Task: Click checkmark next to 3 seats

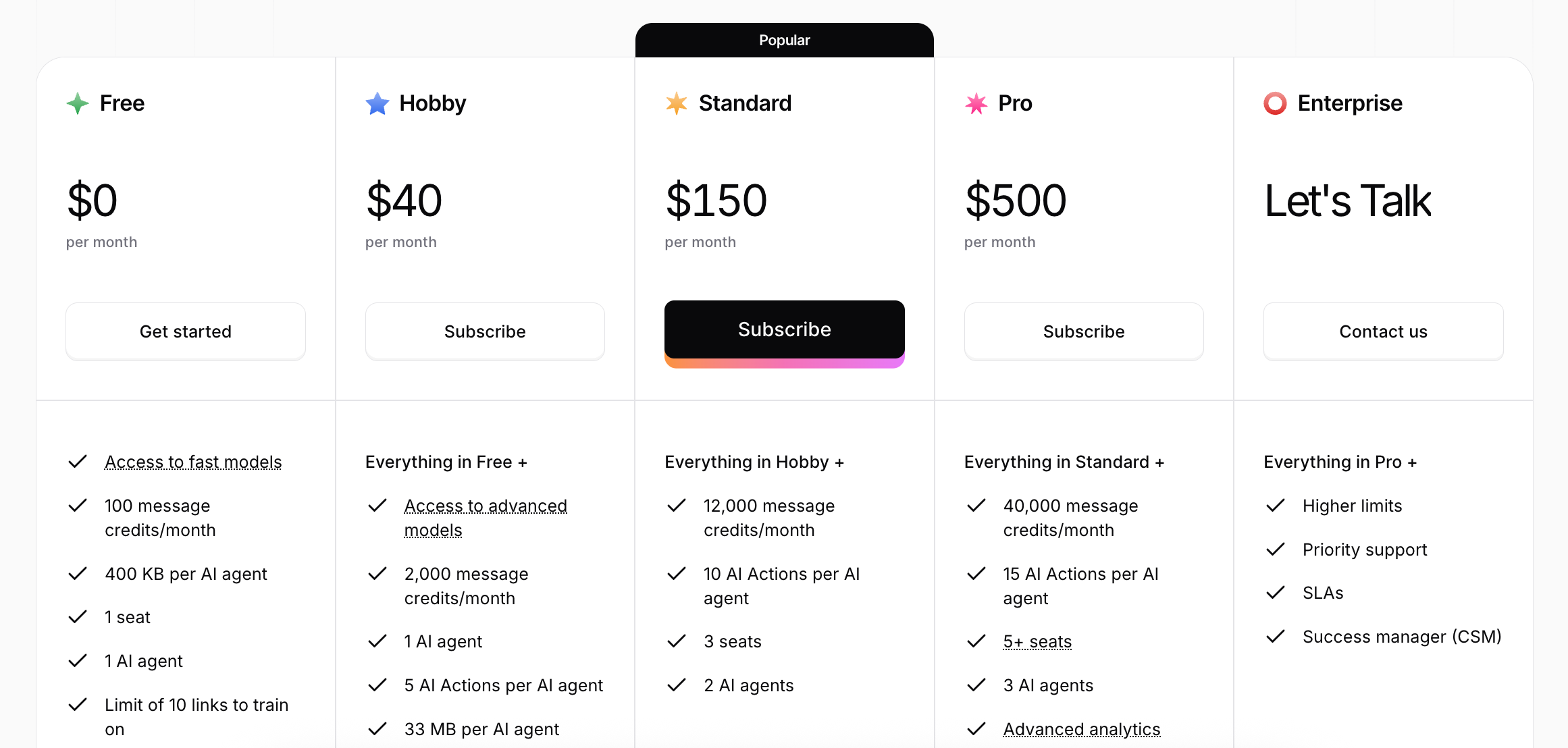Action: coord(677,641)
